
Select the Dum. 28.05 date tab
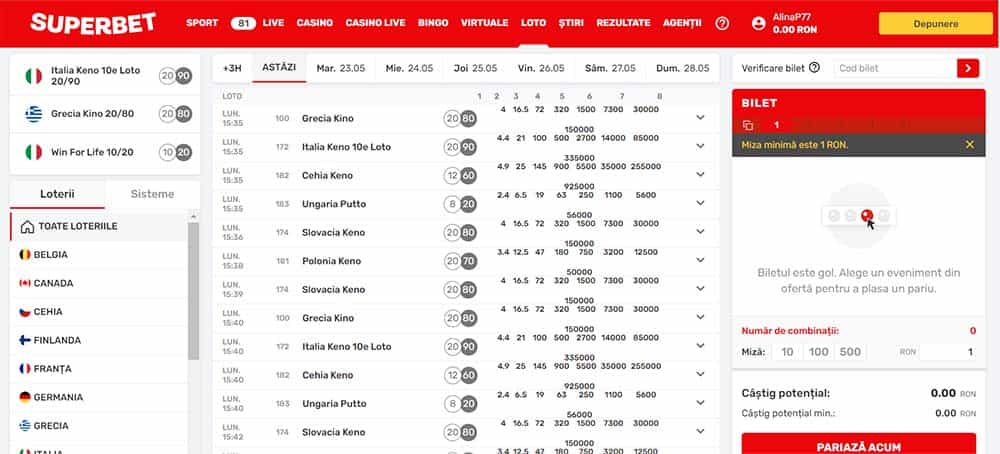point(682,68)
